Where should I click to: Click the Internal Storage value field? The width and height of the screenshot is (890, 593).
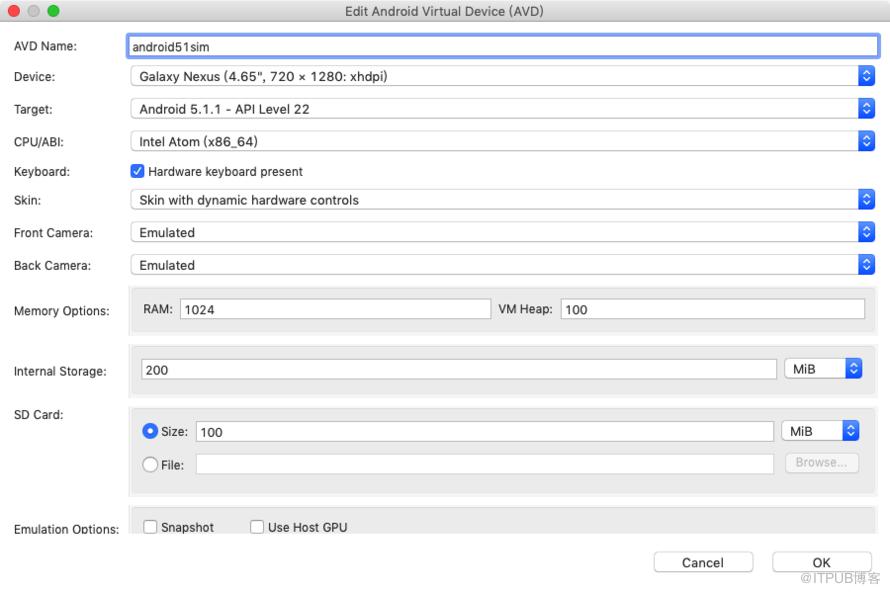click(459, 369)
